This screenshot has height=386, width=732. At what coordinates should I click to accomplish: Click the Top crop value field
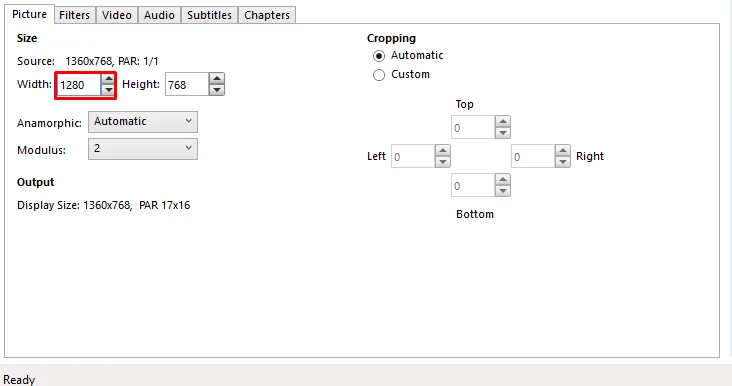point(473,127)
